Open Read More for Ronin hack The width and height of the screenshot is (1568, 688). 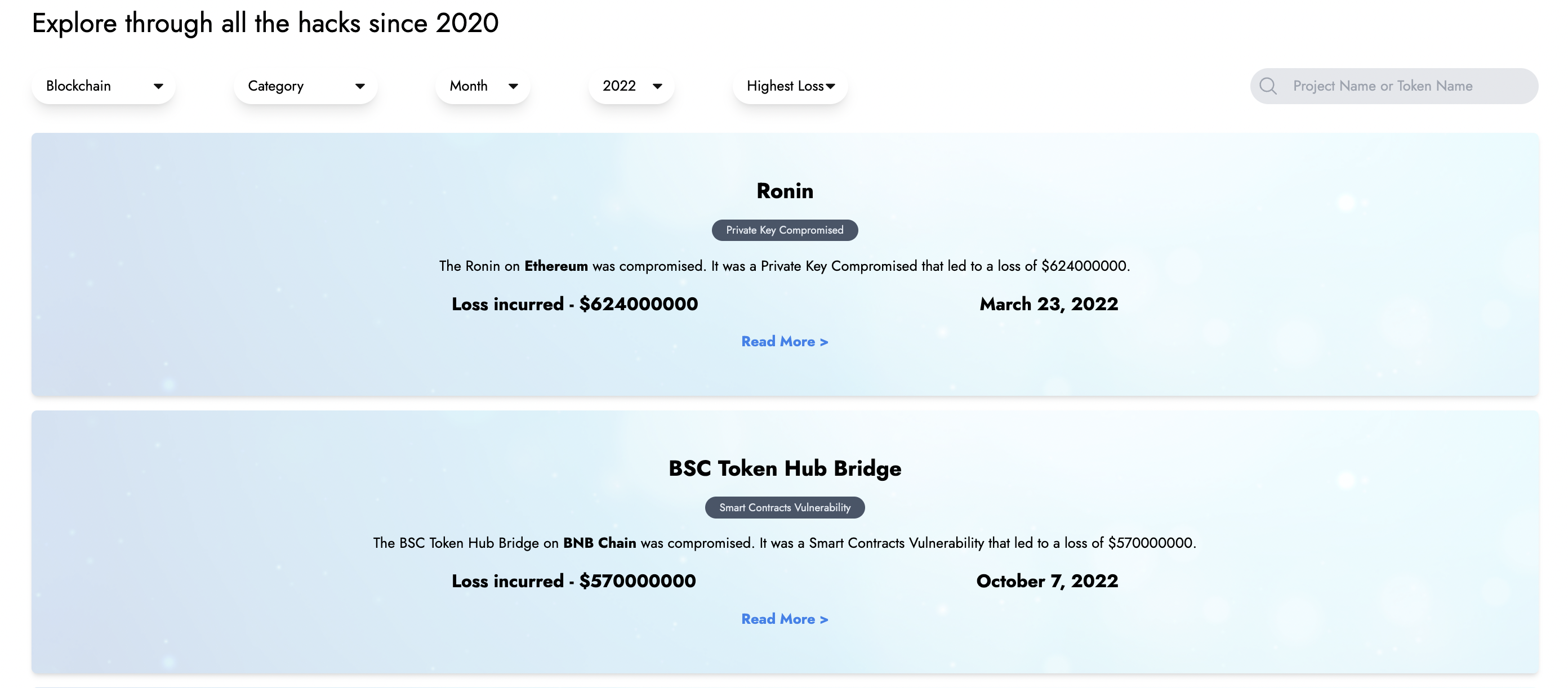coord(784,341)
